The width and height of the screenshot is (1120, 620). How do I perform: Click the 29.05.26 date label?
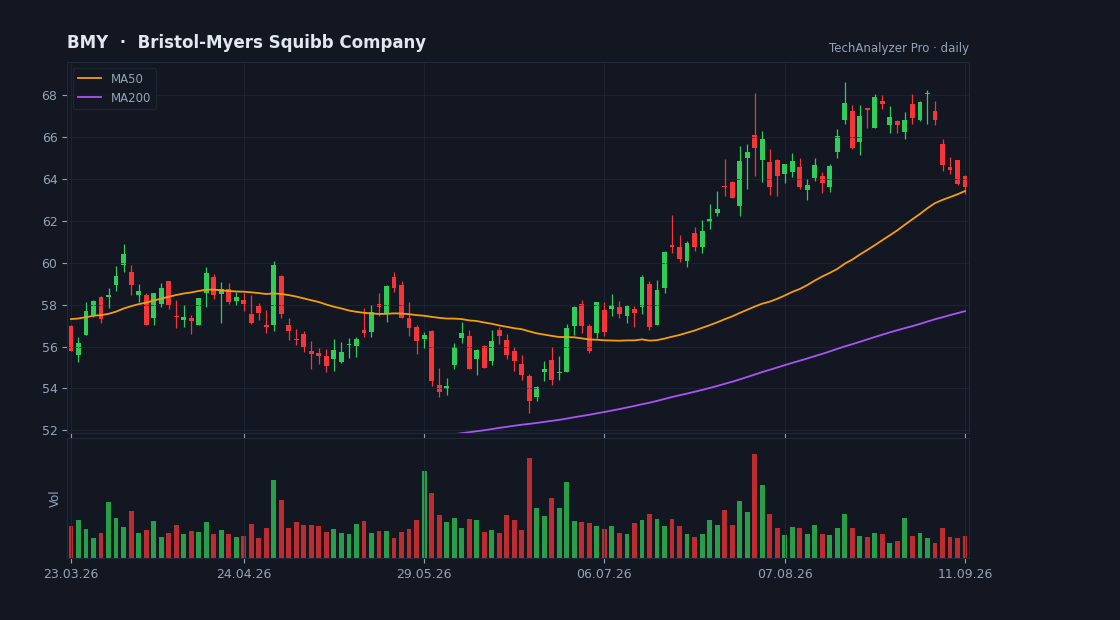click(424, 574)
